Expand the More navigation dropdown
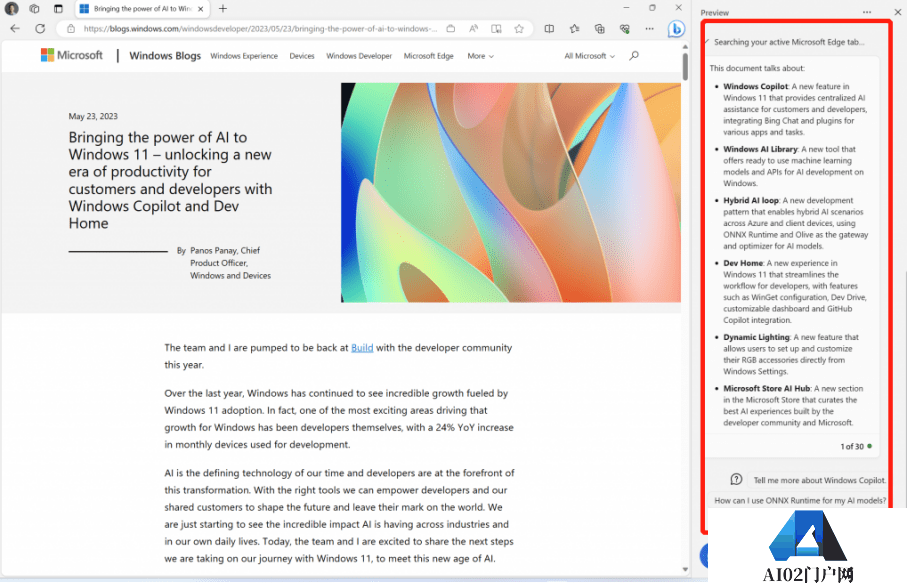The width and height of the screenshot is (908, 583). click(x=481, y=56)
